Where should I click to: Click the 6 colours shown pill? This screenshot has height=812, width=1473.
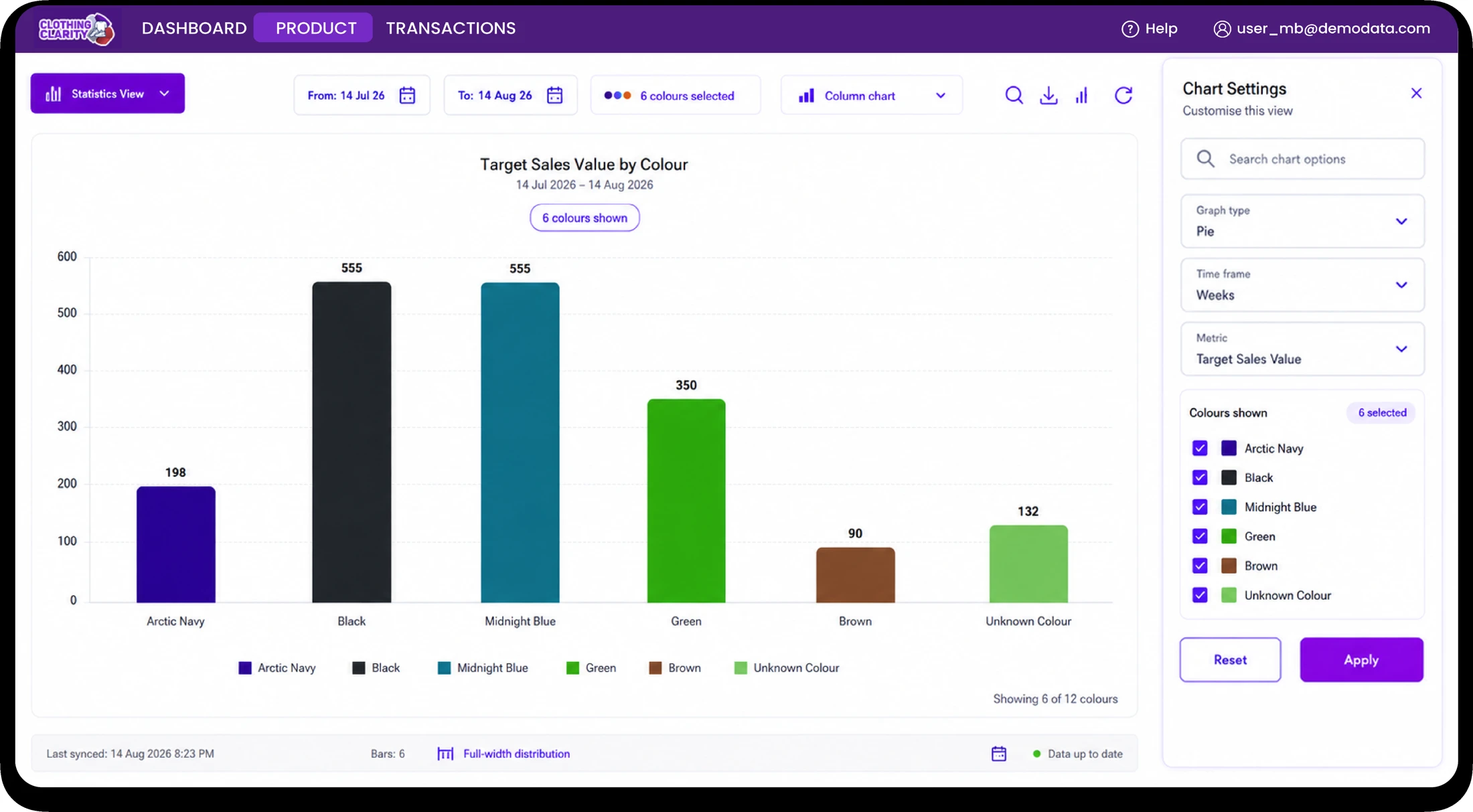coord(585,218)
